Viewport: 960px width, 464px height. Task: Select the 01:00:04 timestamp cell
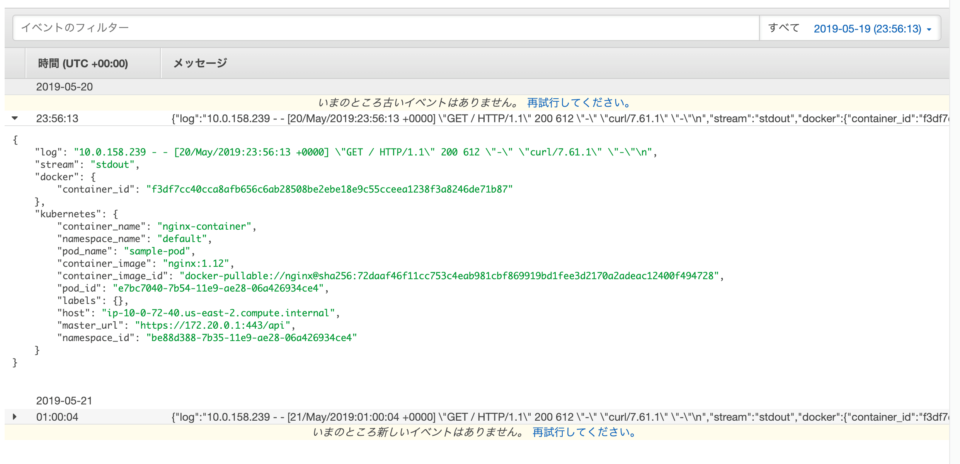pyautogui.click(x=57, y=416)
